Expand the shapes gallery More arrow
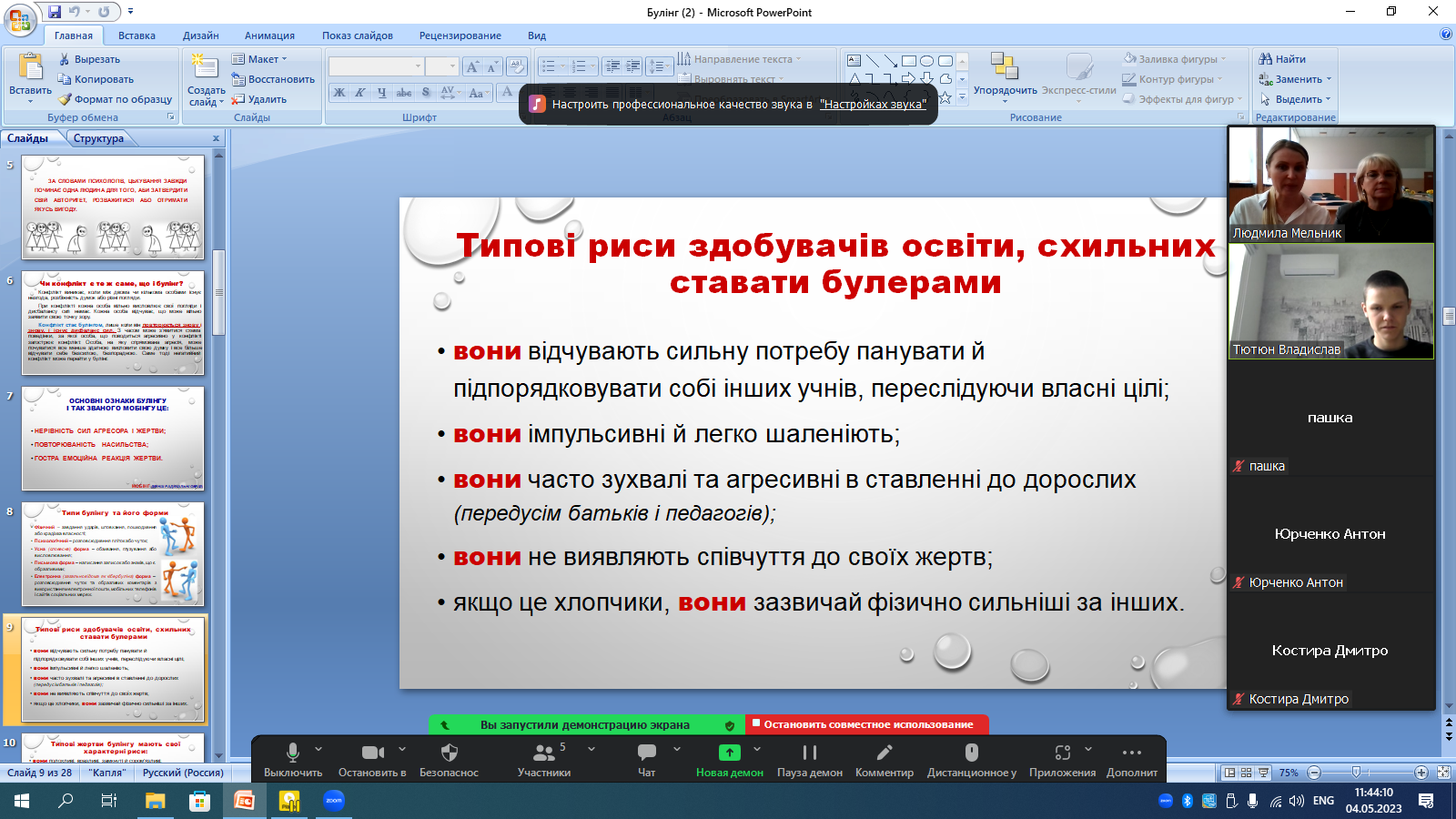The height and width of the screenshot is (819, 1456). 962,96
